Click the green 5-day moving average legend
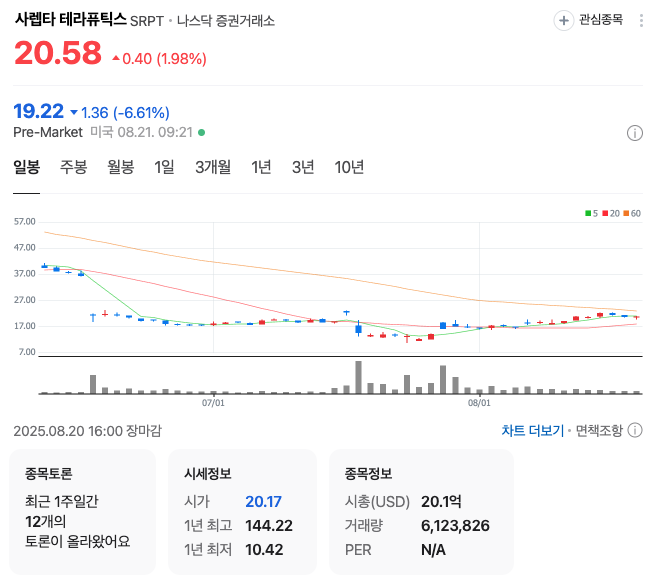The image size is (658, 588). pyautogui.click(x=591, y=213)
